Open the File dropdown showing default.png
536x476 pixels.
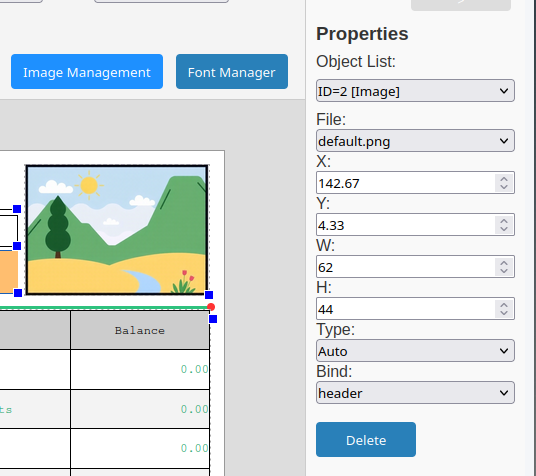click(415, 141)
